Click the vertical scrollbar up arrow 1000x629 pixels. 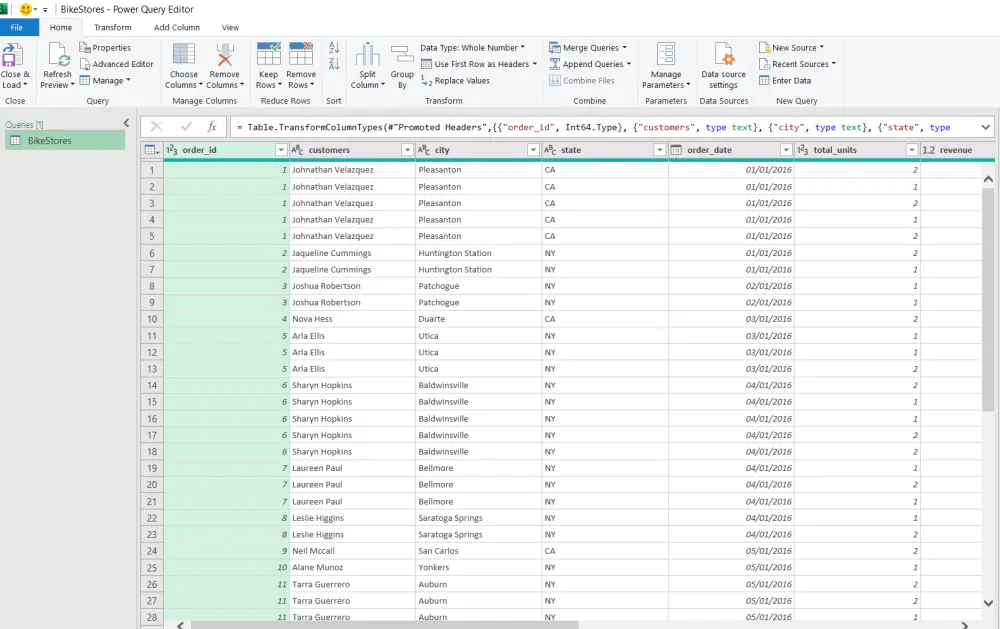coord(988,179)
